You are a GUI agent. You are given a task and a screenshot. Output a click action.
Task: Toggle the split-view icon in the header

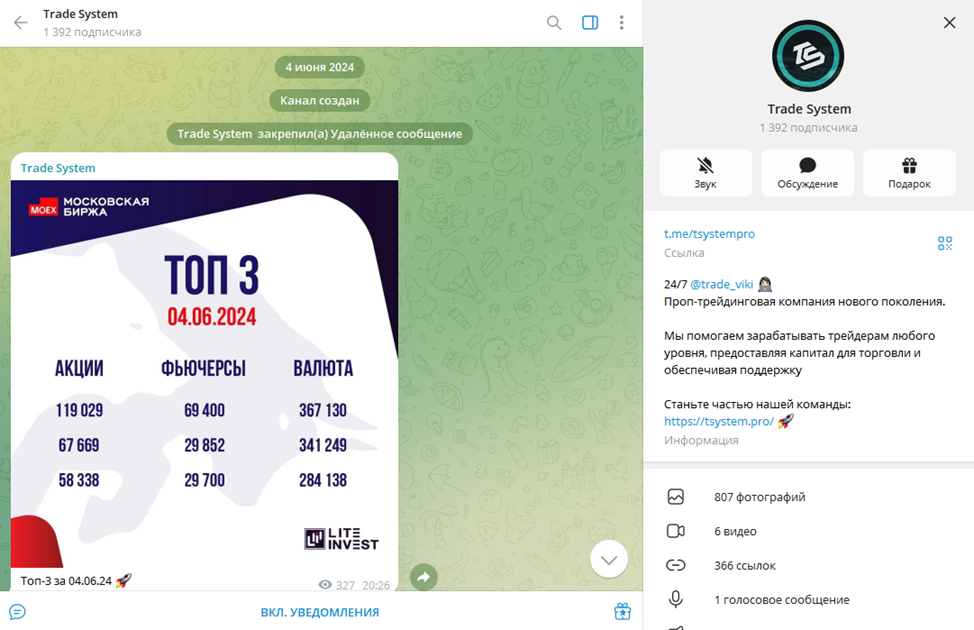pyautogui.click(x=589, y=21)
